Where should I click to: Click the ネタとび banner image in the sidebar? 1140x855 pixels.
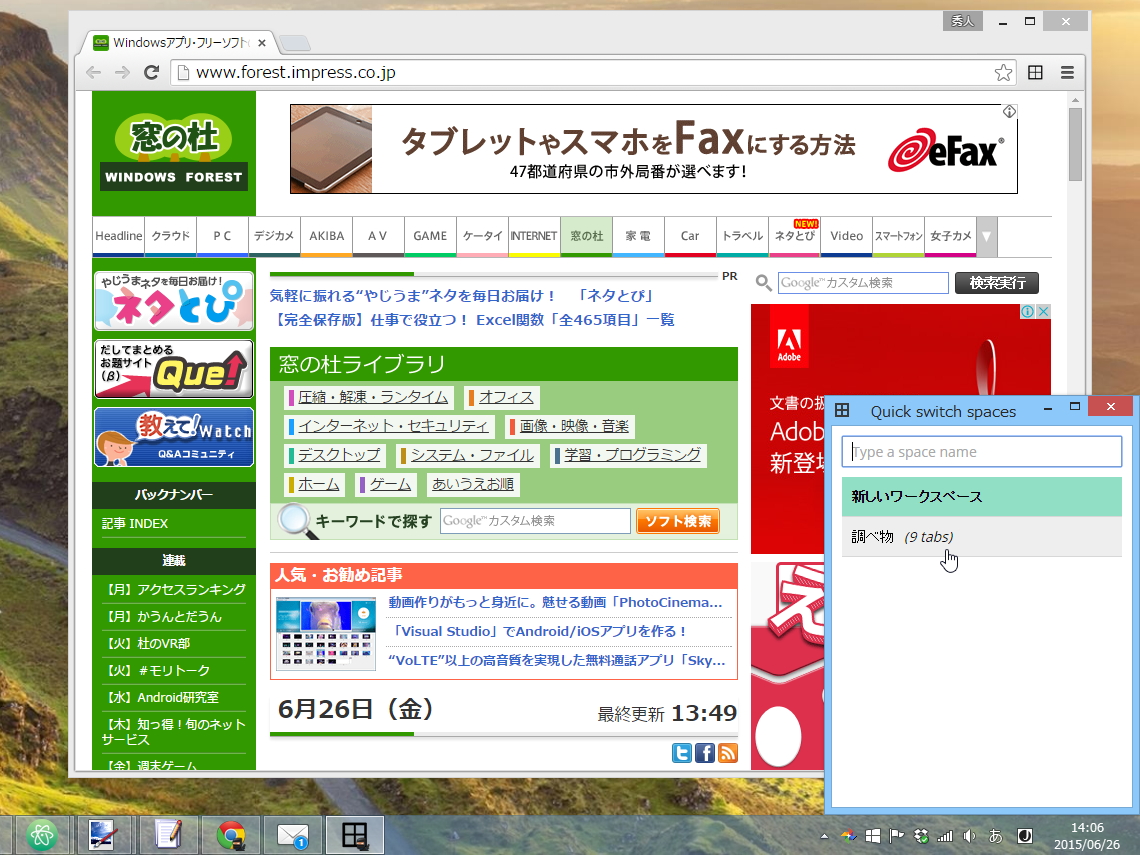coord(174,301)
